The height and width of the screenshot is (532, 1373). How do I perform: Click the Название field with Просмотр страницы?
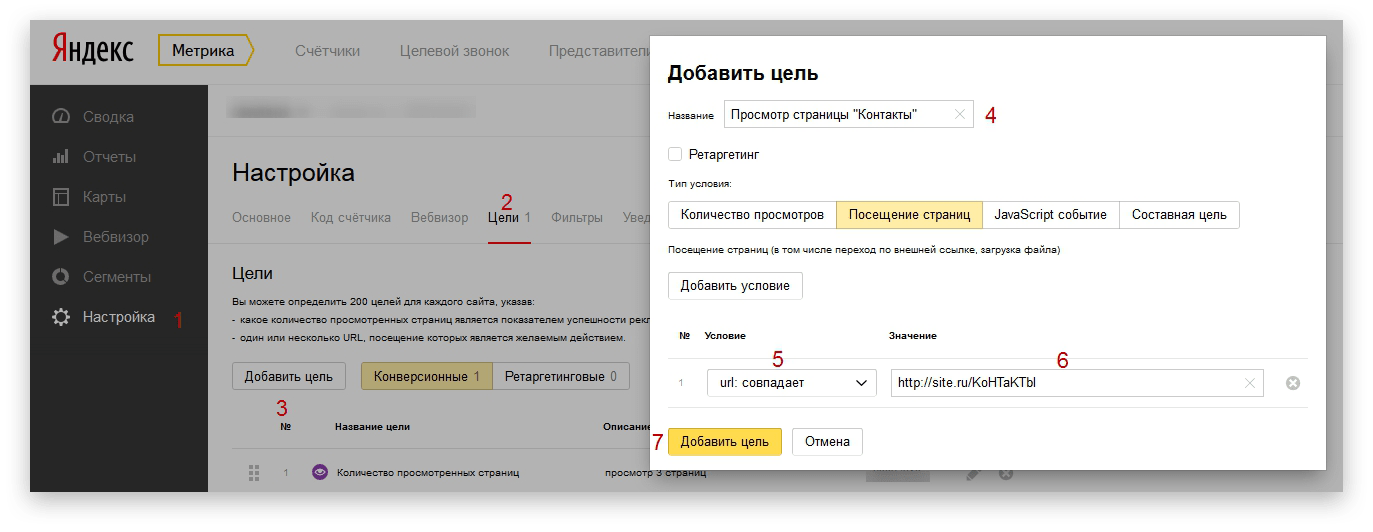coord(848,115)
